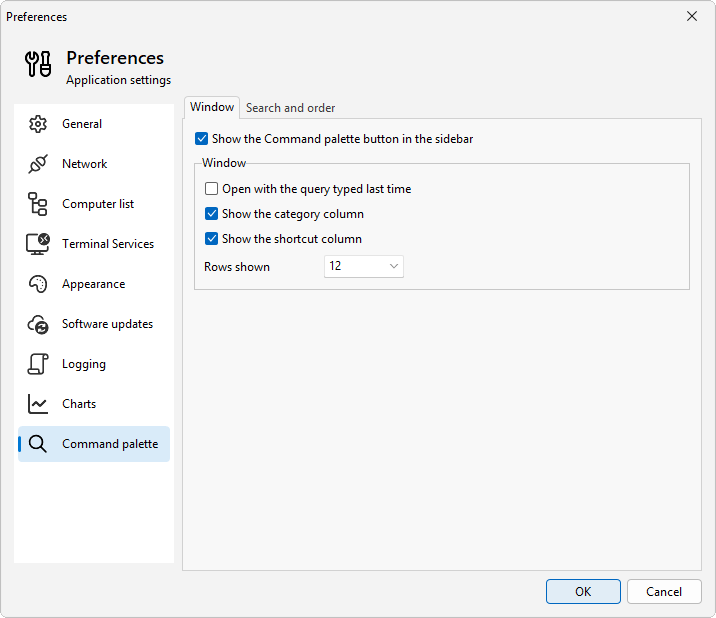
Task: Open Terminal Services label in sidebar
Action: (x=108, y=244)
